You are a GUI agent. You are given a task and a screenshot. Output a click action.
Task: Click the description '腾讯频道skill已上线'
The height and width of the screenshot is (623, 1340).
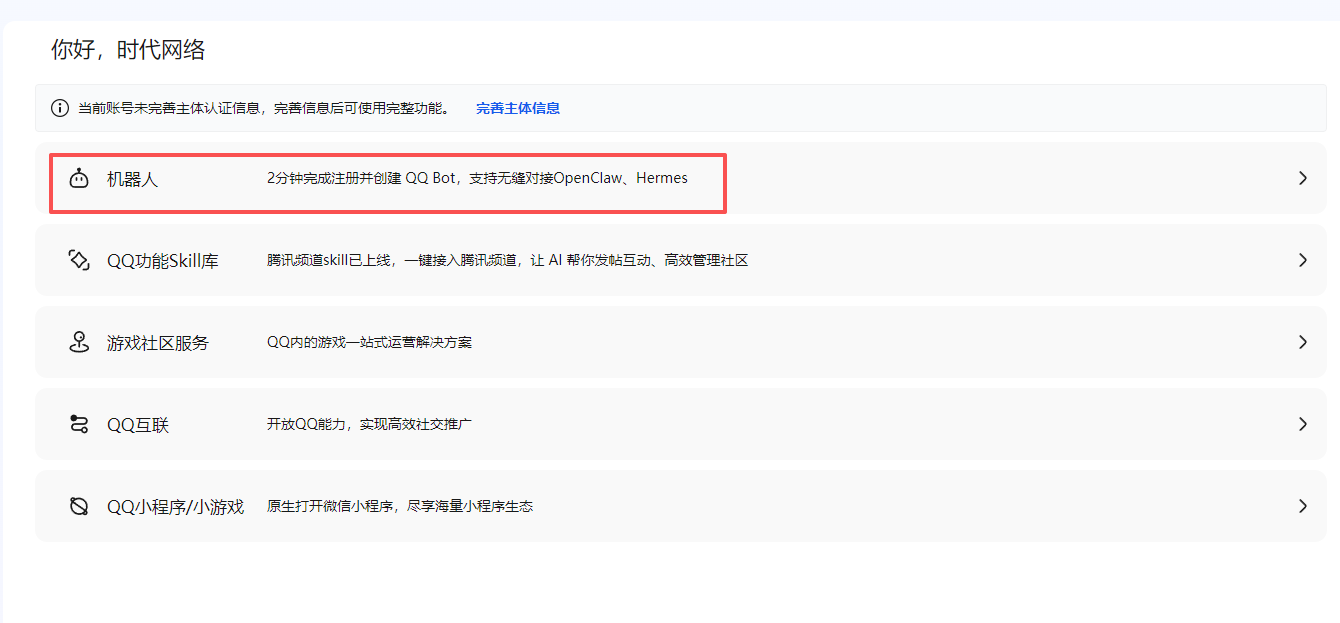point(329,260)
